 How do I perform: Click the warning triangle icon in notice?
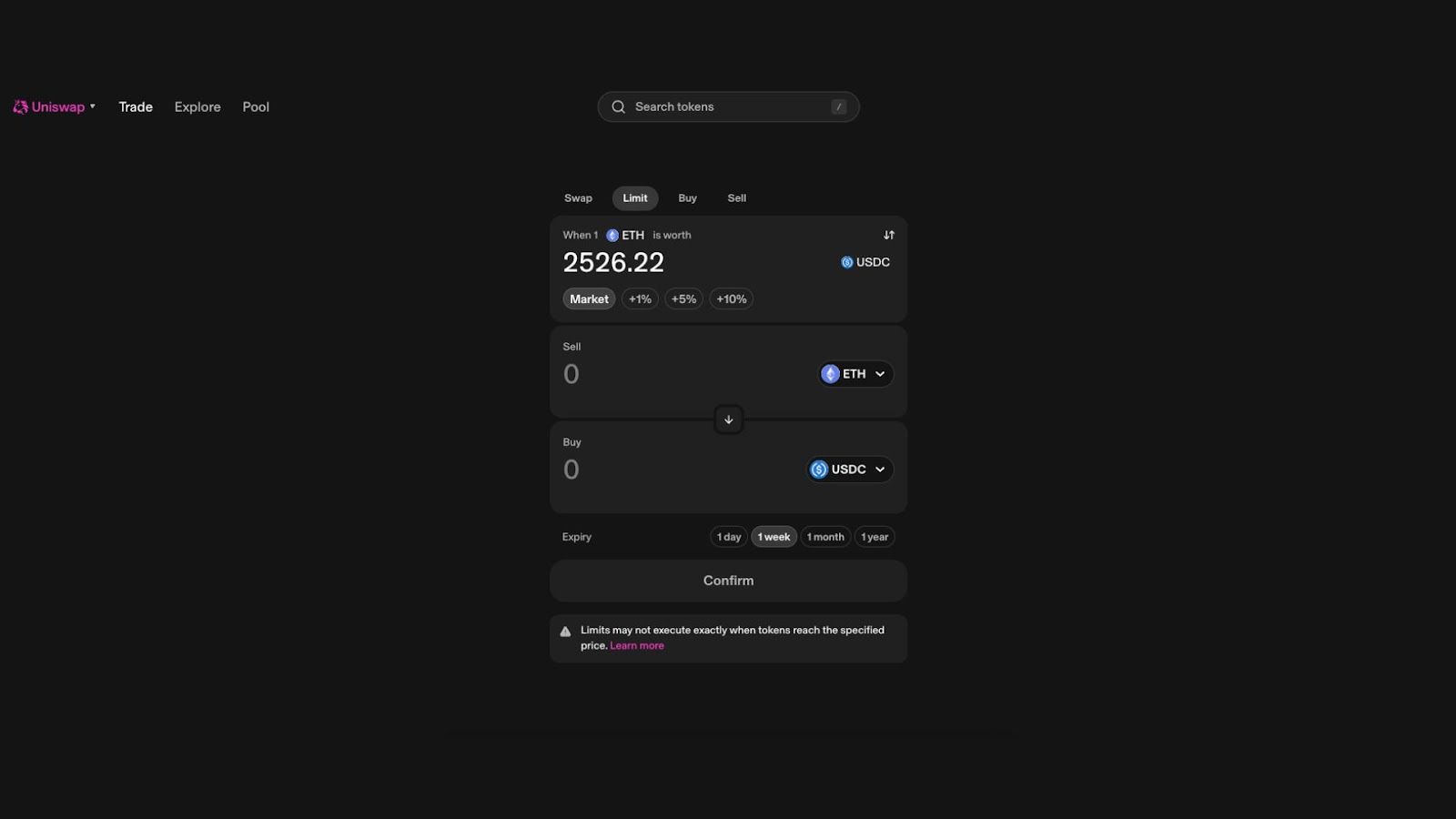point(565,632)
